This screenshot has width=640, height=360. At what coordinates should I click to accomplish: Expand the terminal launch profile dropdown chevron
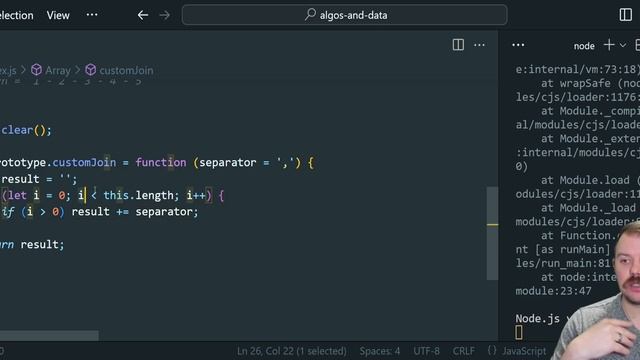click(623, 45)
